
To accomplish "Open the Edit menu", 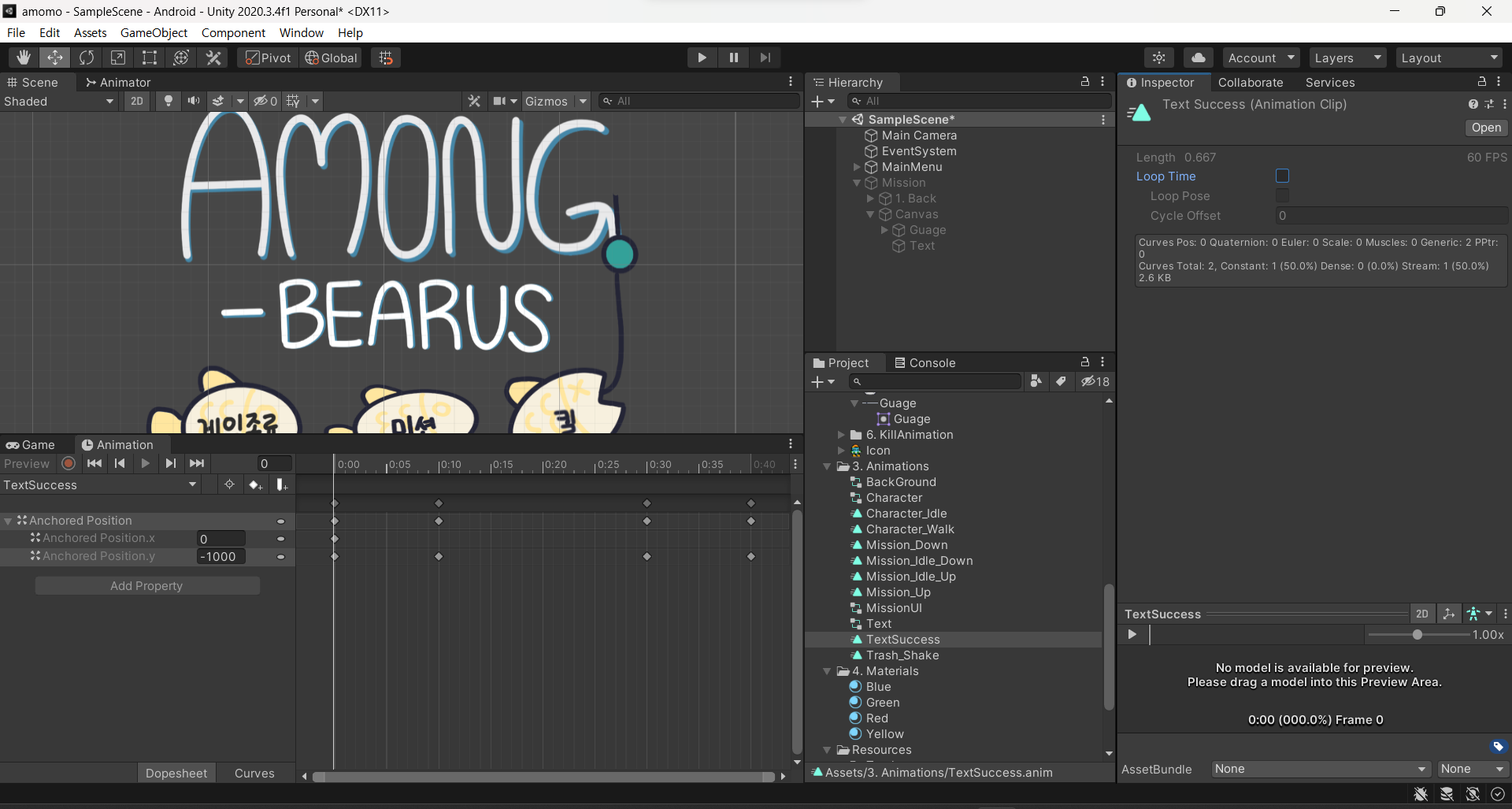I will [x=50, y=32].
